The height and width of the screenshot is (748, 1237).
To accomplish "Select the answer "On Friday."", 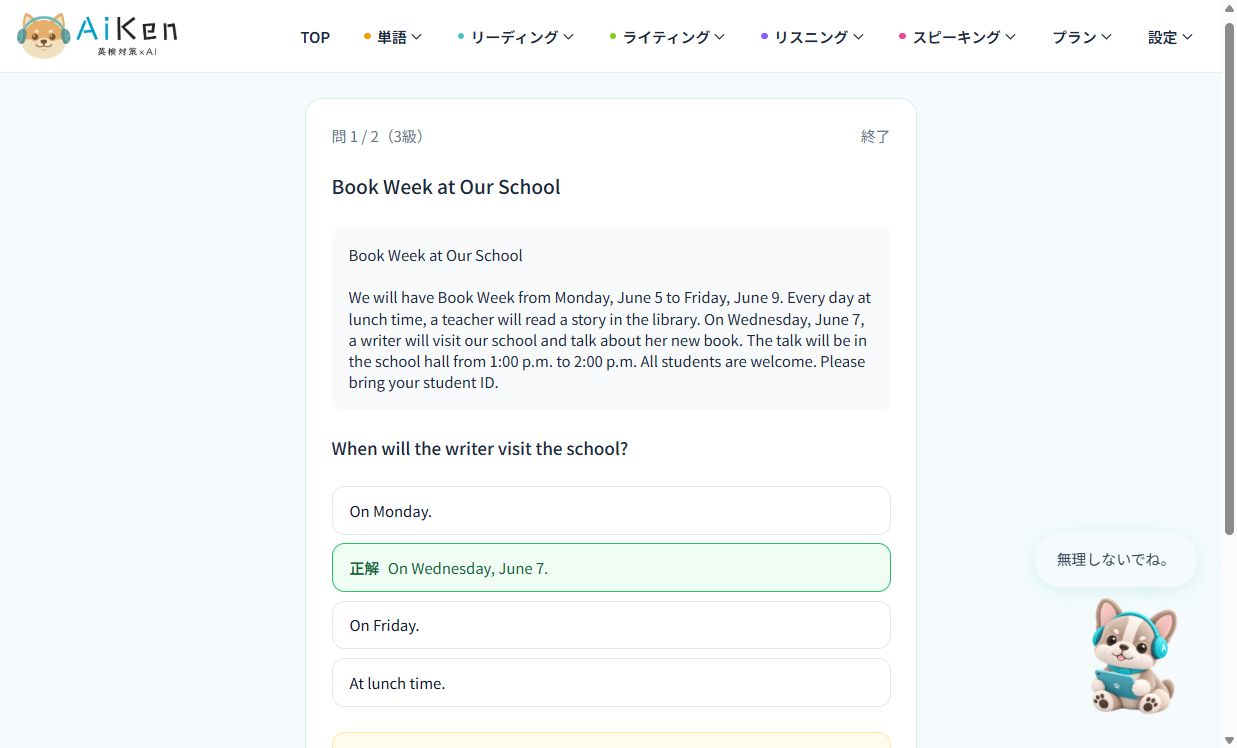I will (x=611, y=625).
